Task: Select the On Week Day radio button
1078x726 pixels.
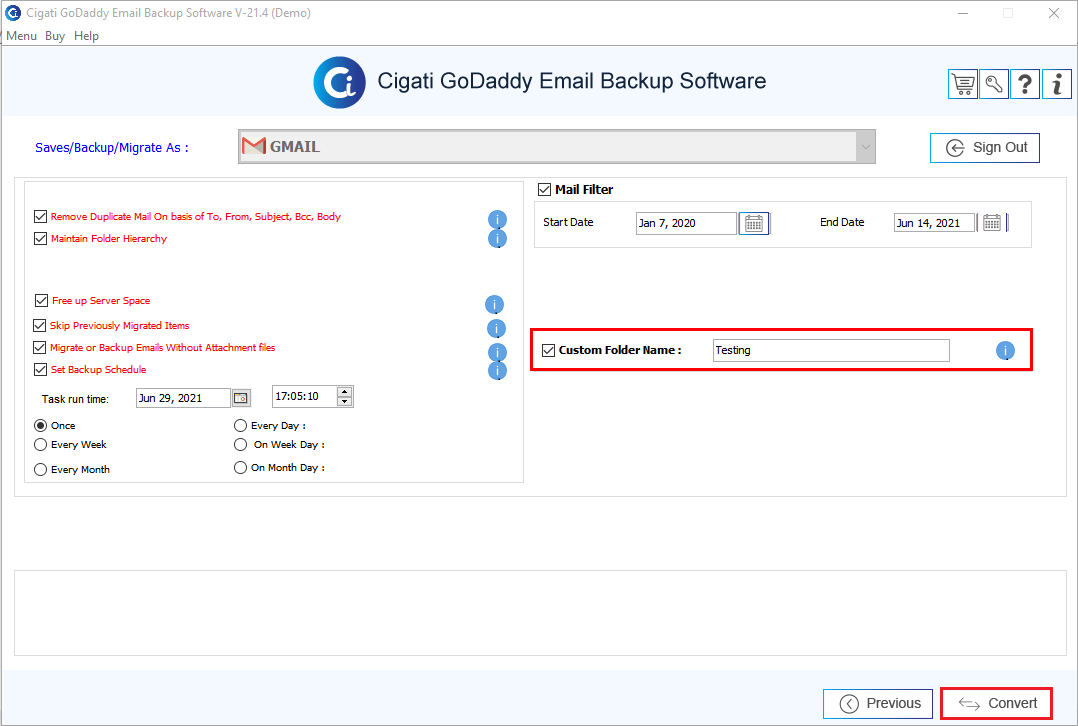Action: (x=241, y=445)
